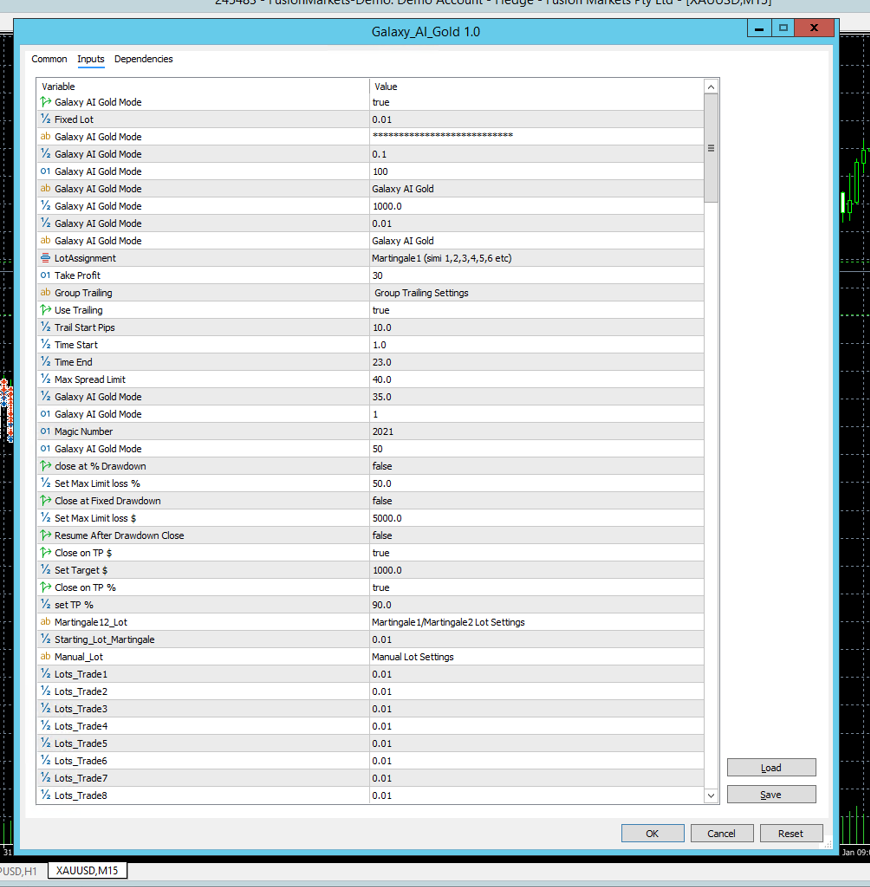Click the double icon beside Set Target $

point(46,570)
